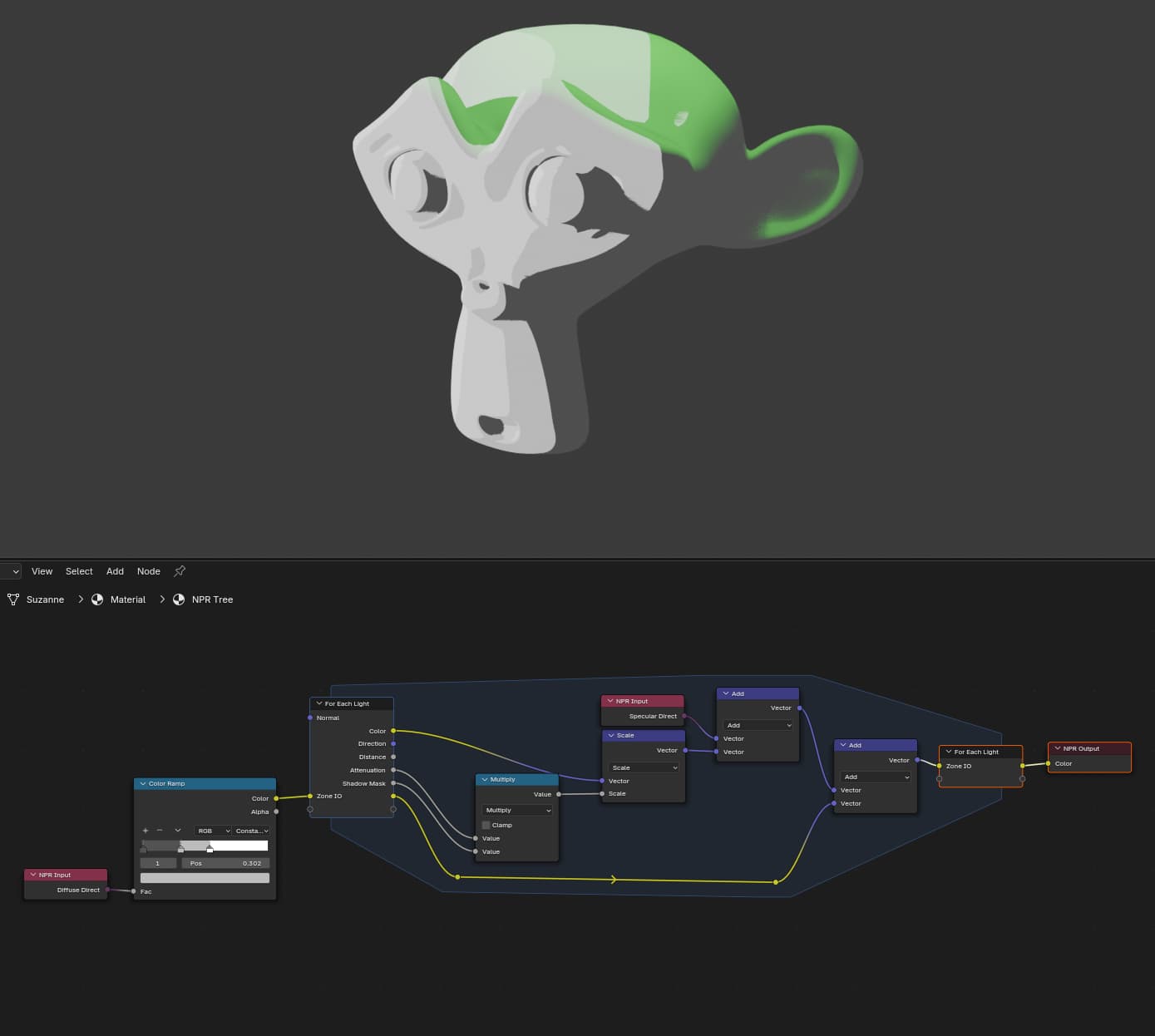Screen dimensions: 1155x1036
Task: Click the NPR Output Color input socket
Action: click(x=1048, y=763)
